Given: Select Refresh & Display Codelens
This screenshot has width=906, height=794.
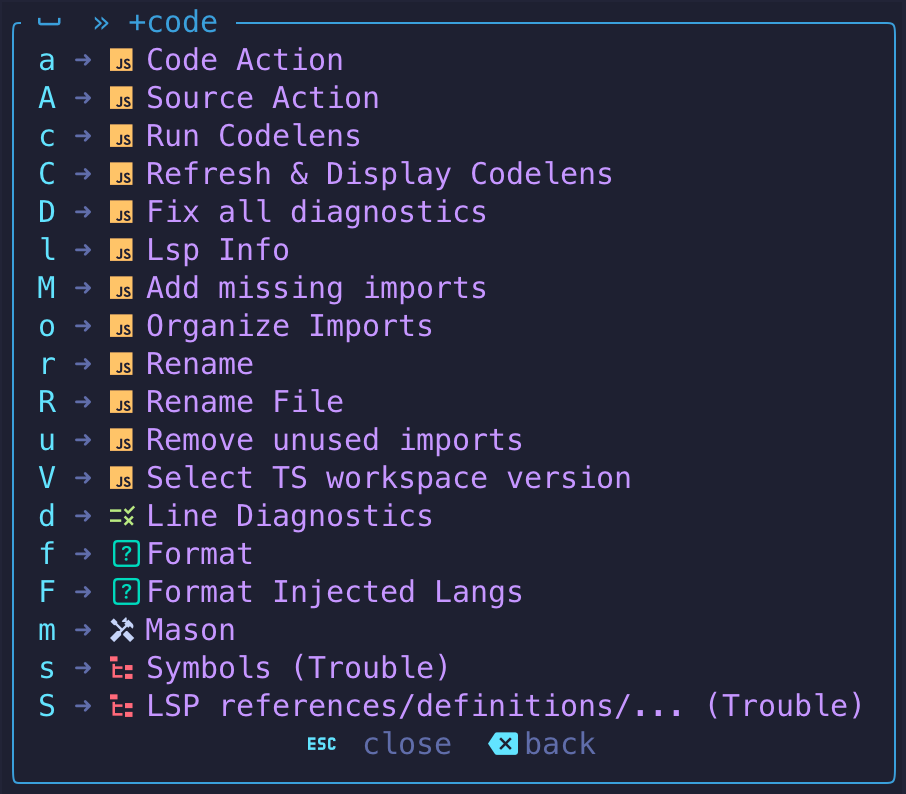Looking at the screenshot, I should click(x=379, y=174).
